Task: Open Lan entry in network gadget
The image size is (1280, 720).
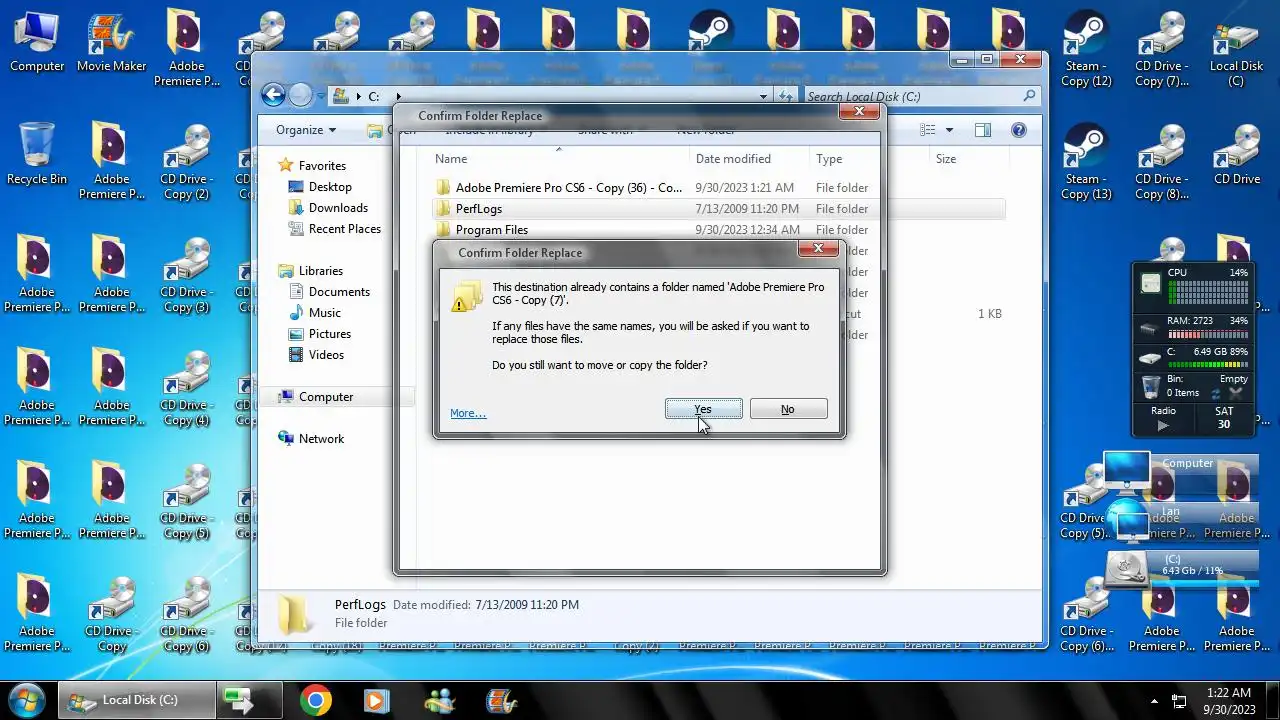Action: [x=1180, y=519]
